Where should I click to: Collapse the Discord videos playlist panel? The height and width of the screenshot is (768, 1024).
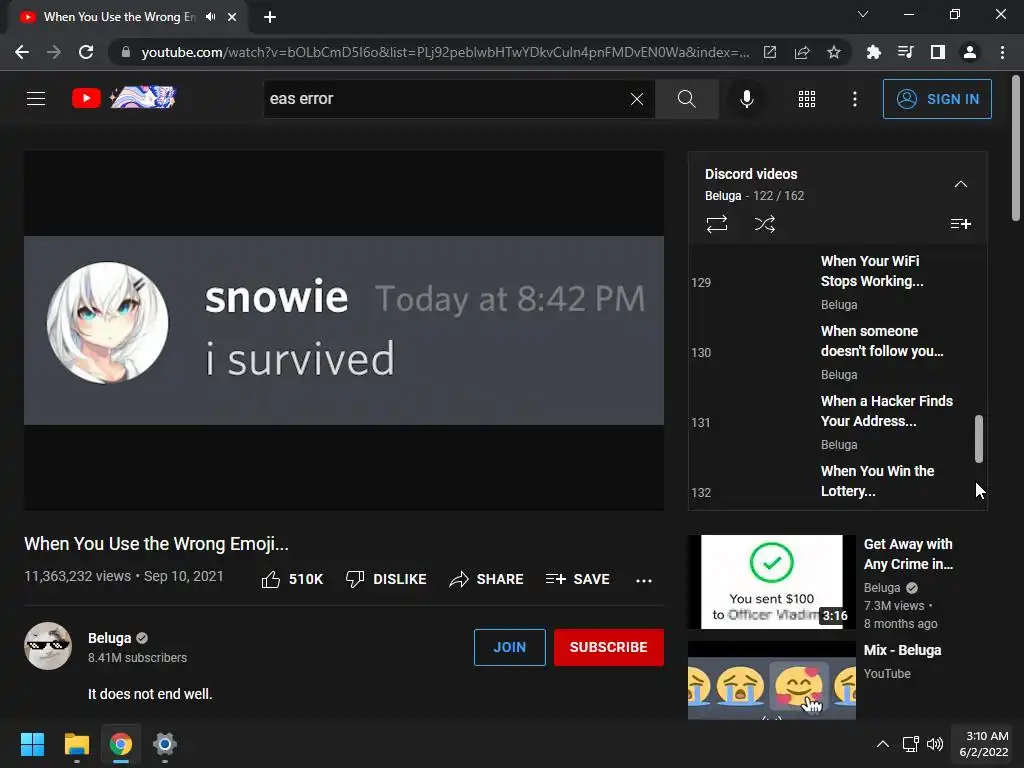[960, 184]
